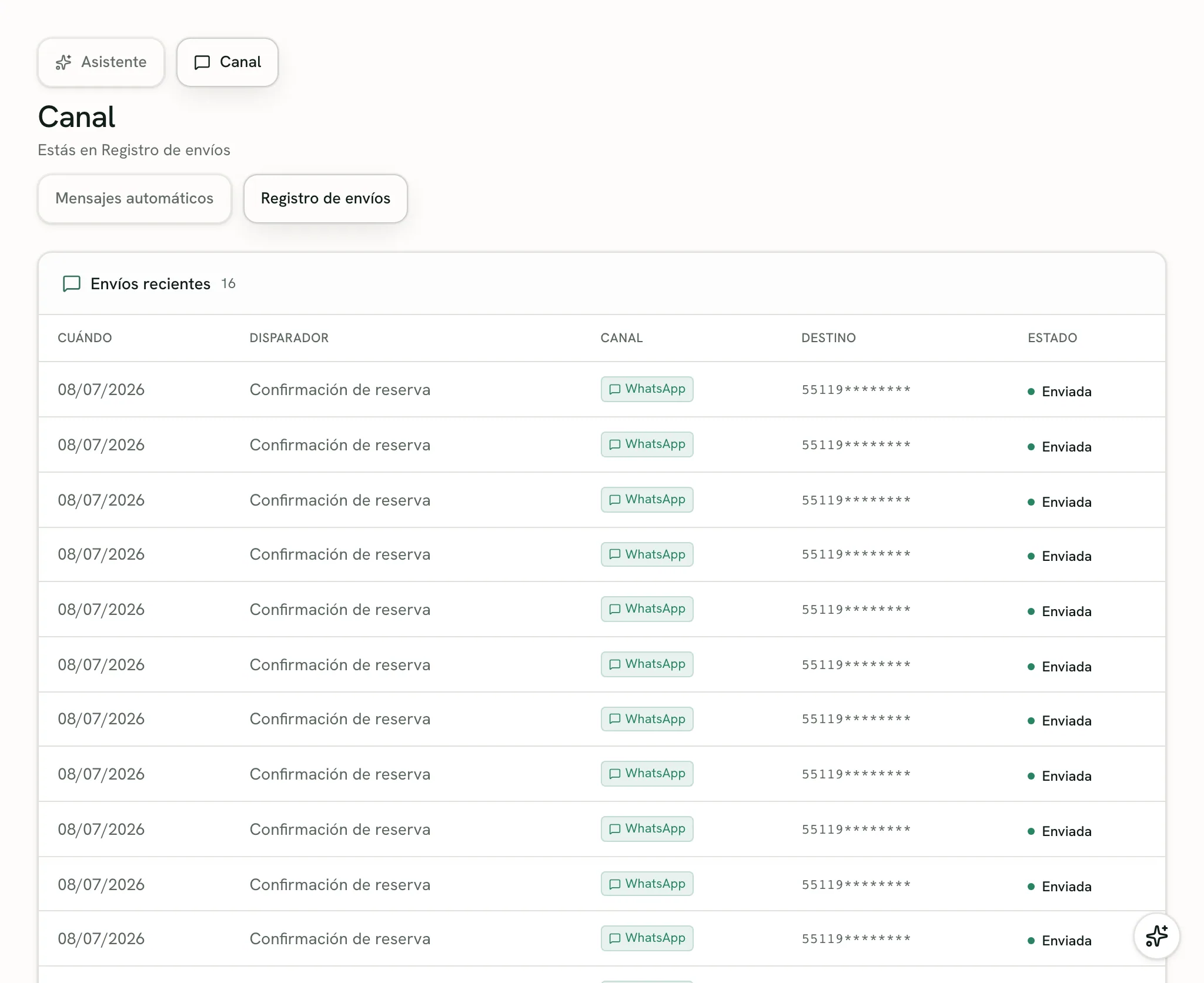Switch to Mensajes automáticos
This screenshot has width=1204, height=983.
[x=135, y=199]
